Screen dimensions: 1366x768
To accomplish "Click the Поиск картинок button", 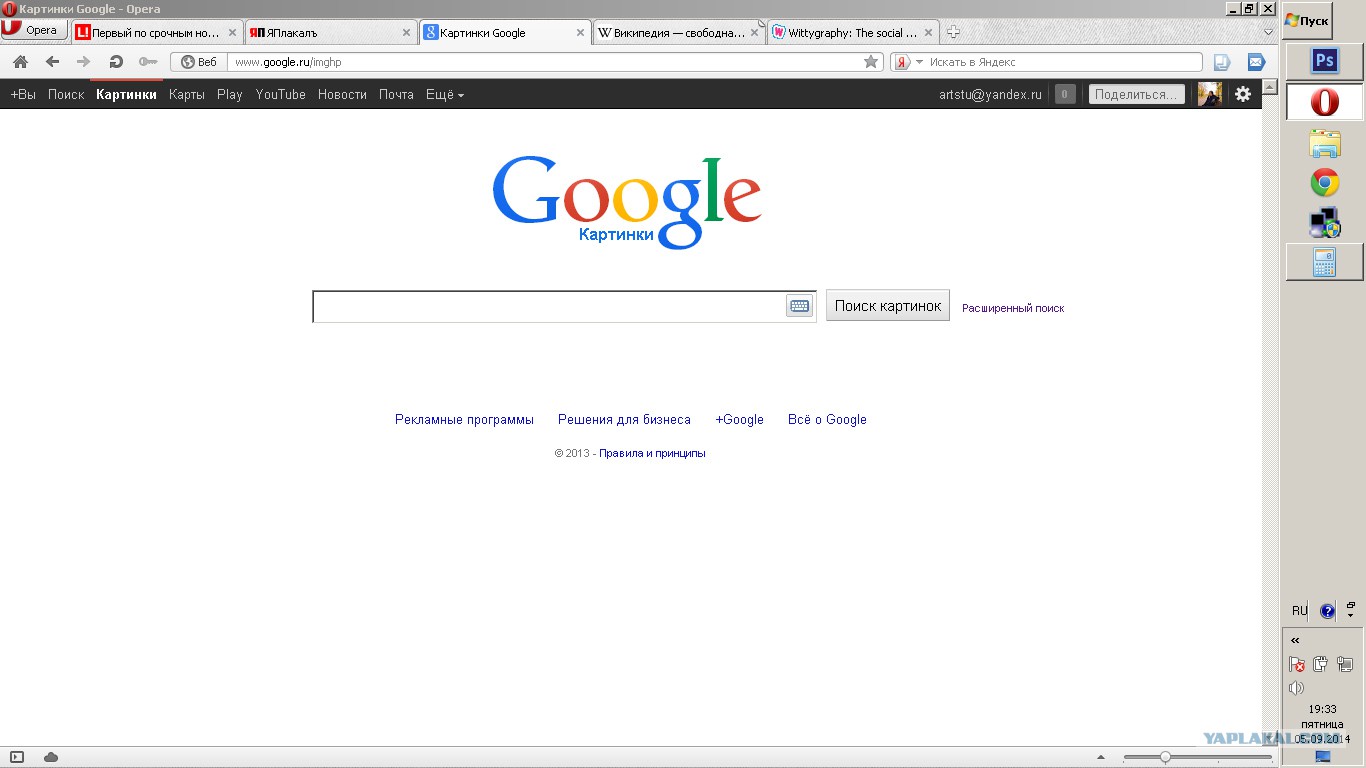I will tap(888, 306).
